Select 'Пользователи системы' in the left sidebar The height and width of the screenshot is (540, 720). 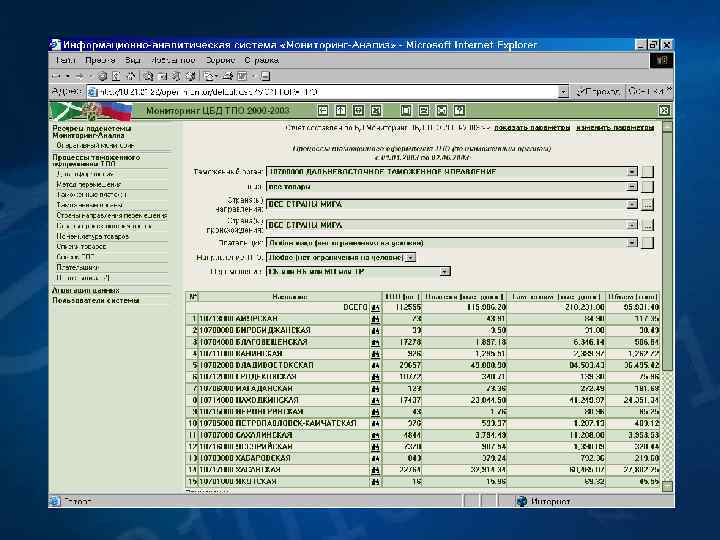(x=96, y=299)
